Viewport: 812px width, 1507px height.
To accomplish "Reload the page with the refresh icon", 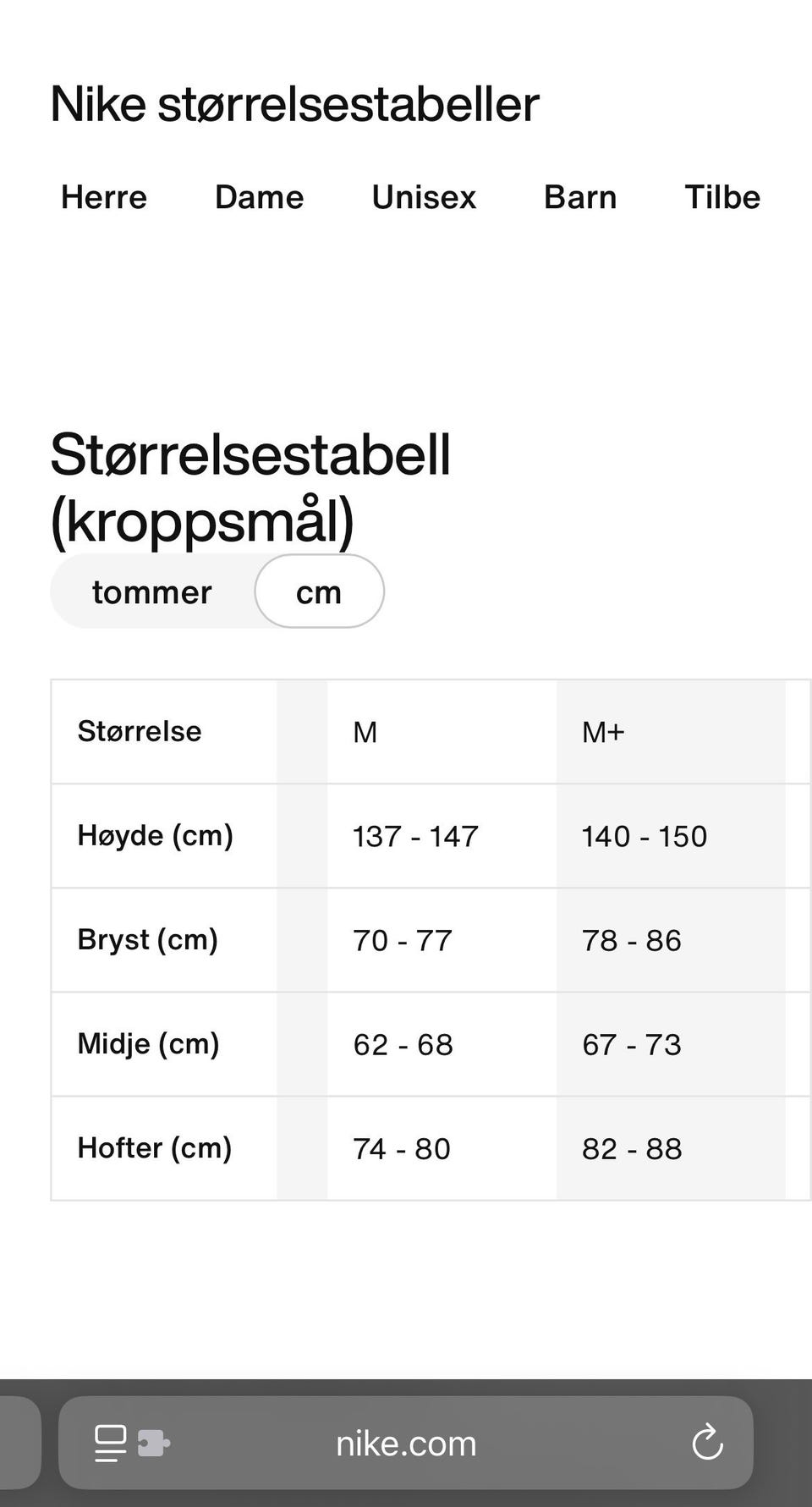I will coord(707,1443).
